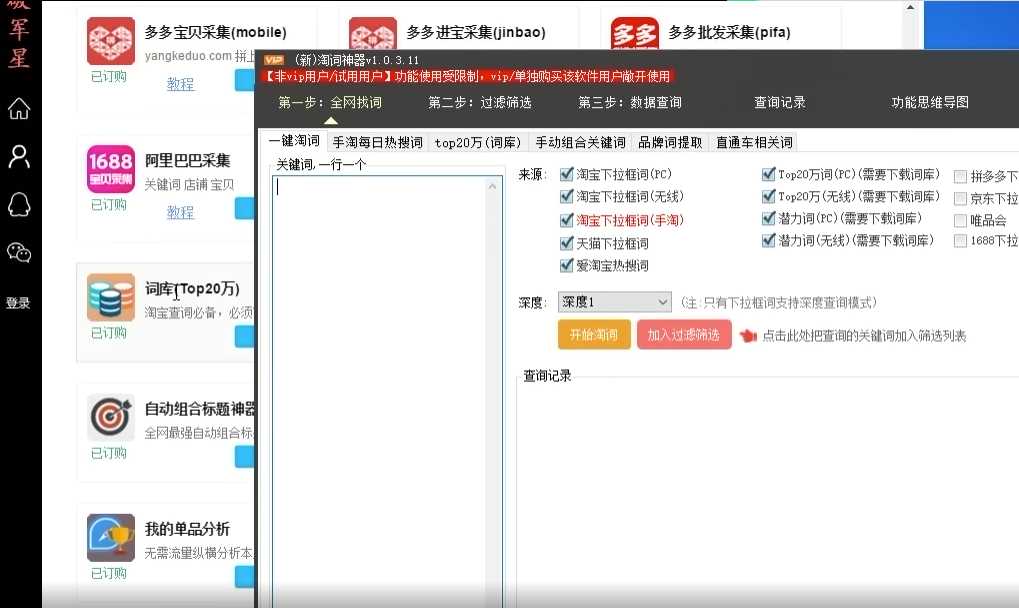Screen dimensions: 1019x608
Task: Toggle the 淘宝下拉框词(无线) checkbox
Action: [566, 196]
